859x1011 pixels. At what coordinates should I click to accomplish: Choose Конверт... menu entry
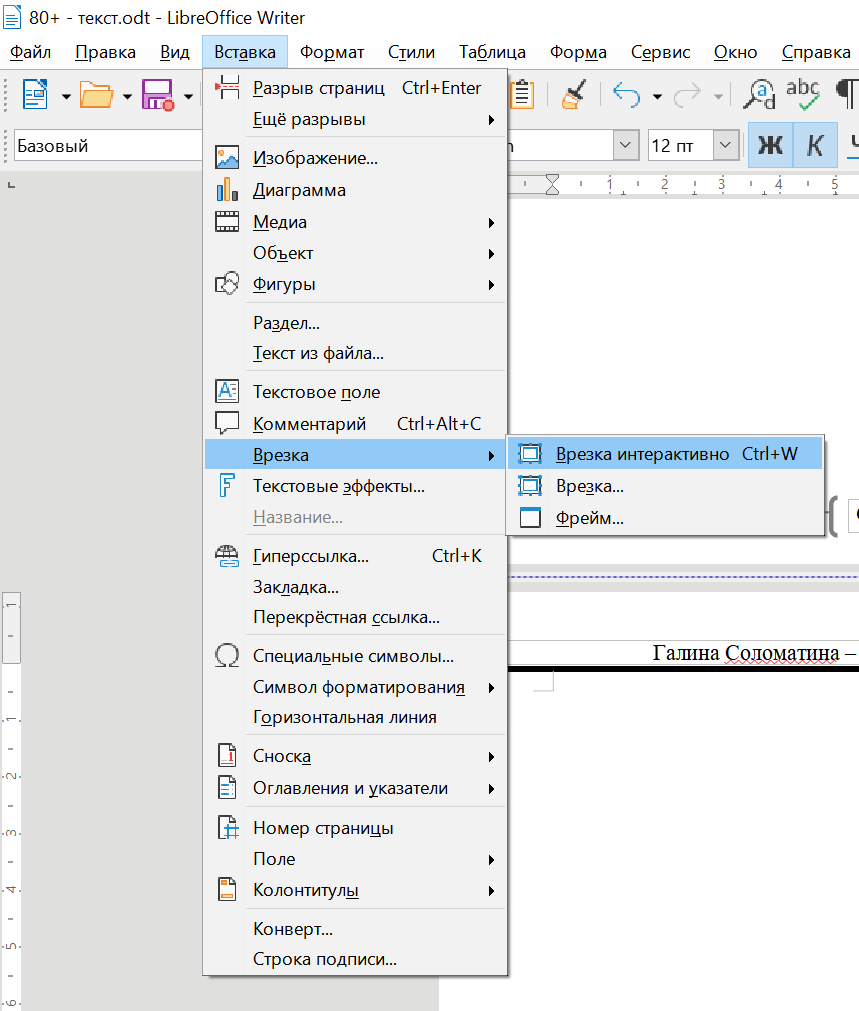(355, 928)
